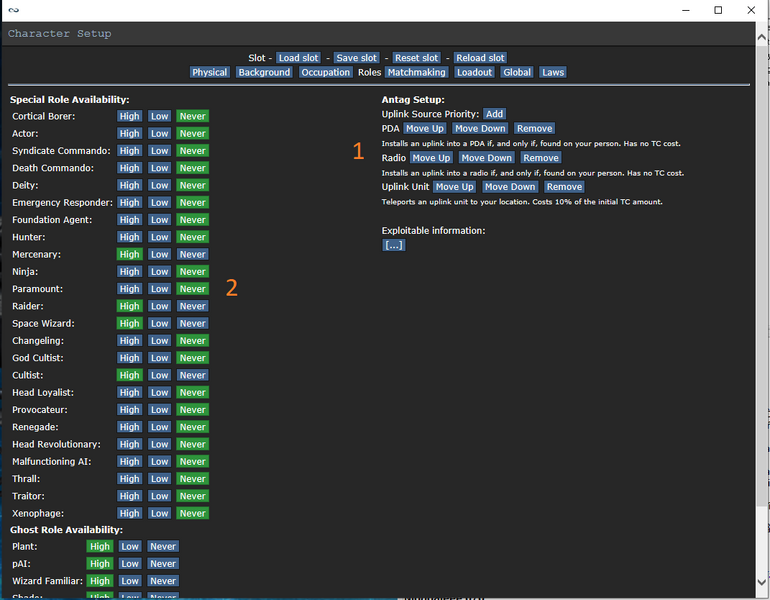Set Plant ghost role to Never
This screenshot has height=600, width=770.
(x=162, y=546)
